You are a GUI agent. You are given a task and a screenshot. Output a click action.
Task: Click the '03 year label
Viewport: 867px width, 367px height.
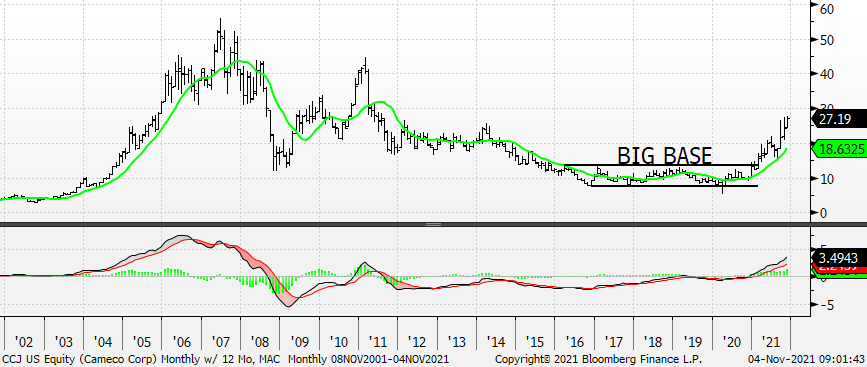64,341
